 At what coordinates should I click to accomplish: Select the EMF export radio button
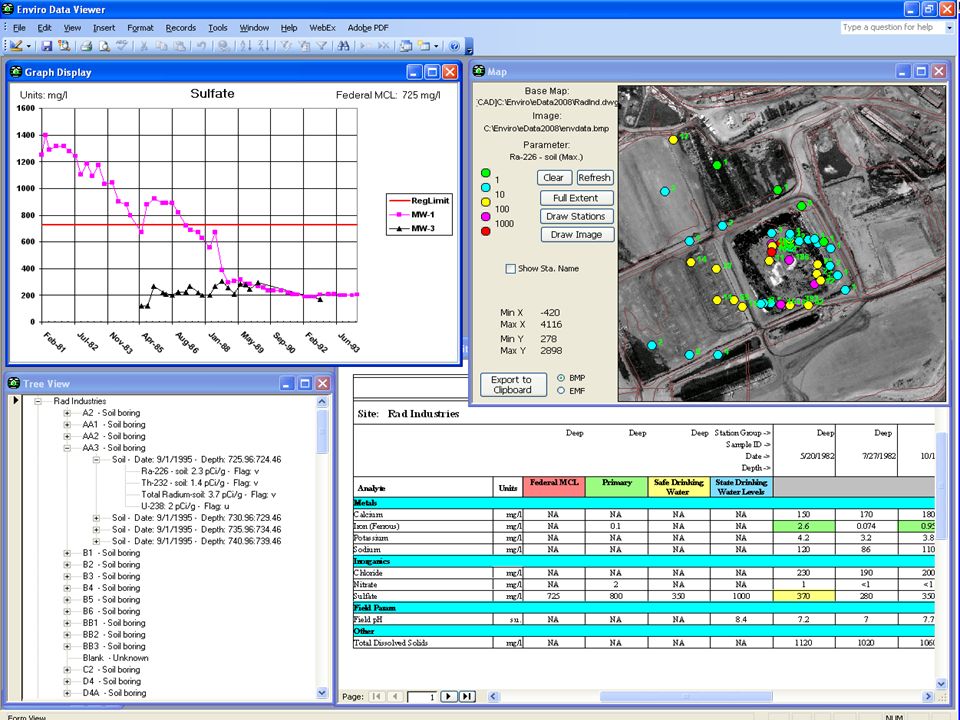[561, 391]
